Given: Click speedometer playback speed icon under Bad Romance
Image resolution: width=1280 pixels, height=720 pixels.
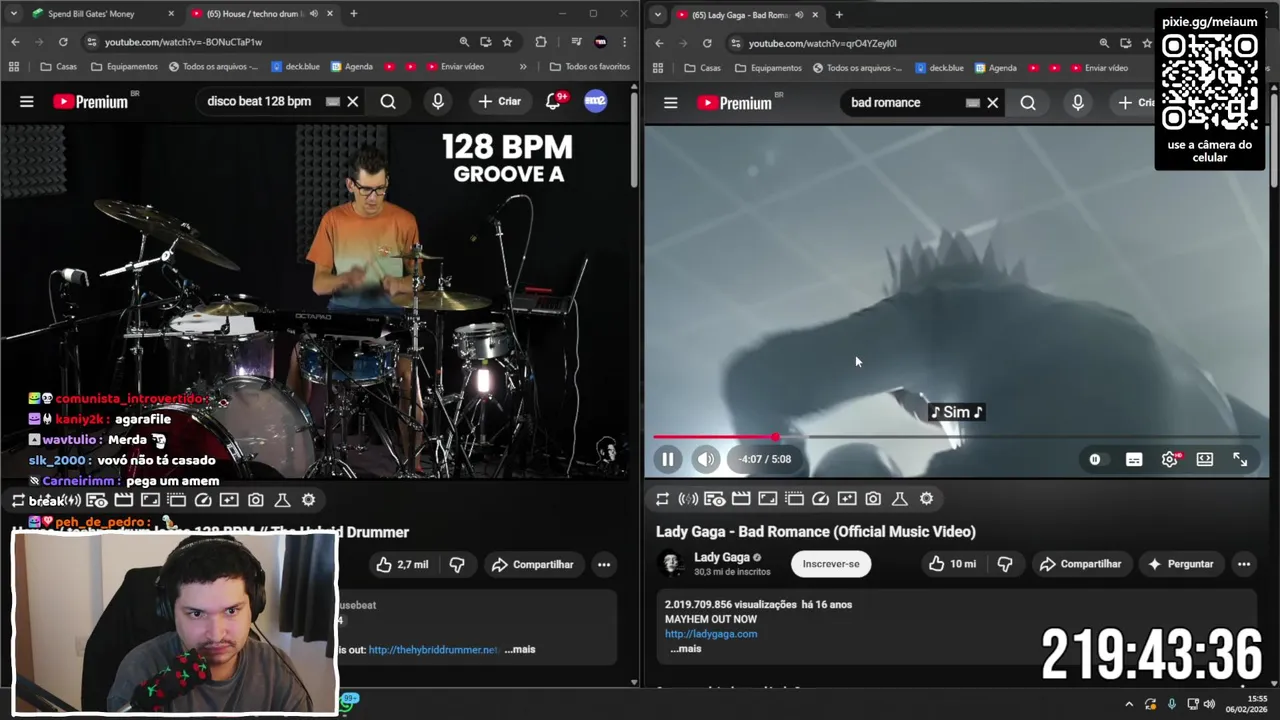Looking at the screenshot, I should (x=820, y=498).
